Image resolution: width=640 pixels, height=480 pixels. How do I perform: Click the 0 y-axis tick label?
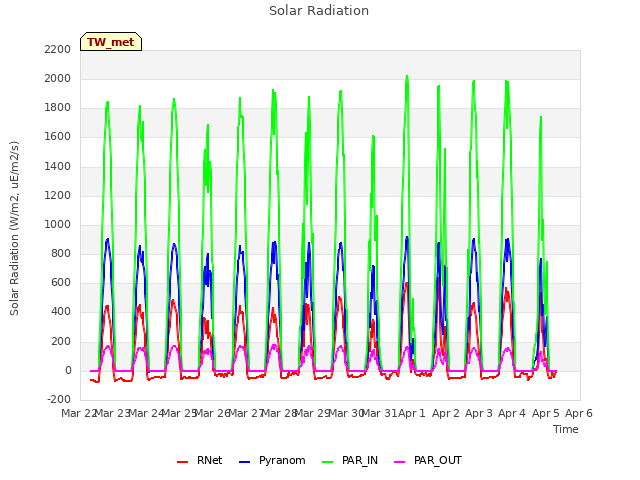68,371
